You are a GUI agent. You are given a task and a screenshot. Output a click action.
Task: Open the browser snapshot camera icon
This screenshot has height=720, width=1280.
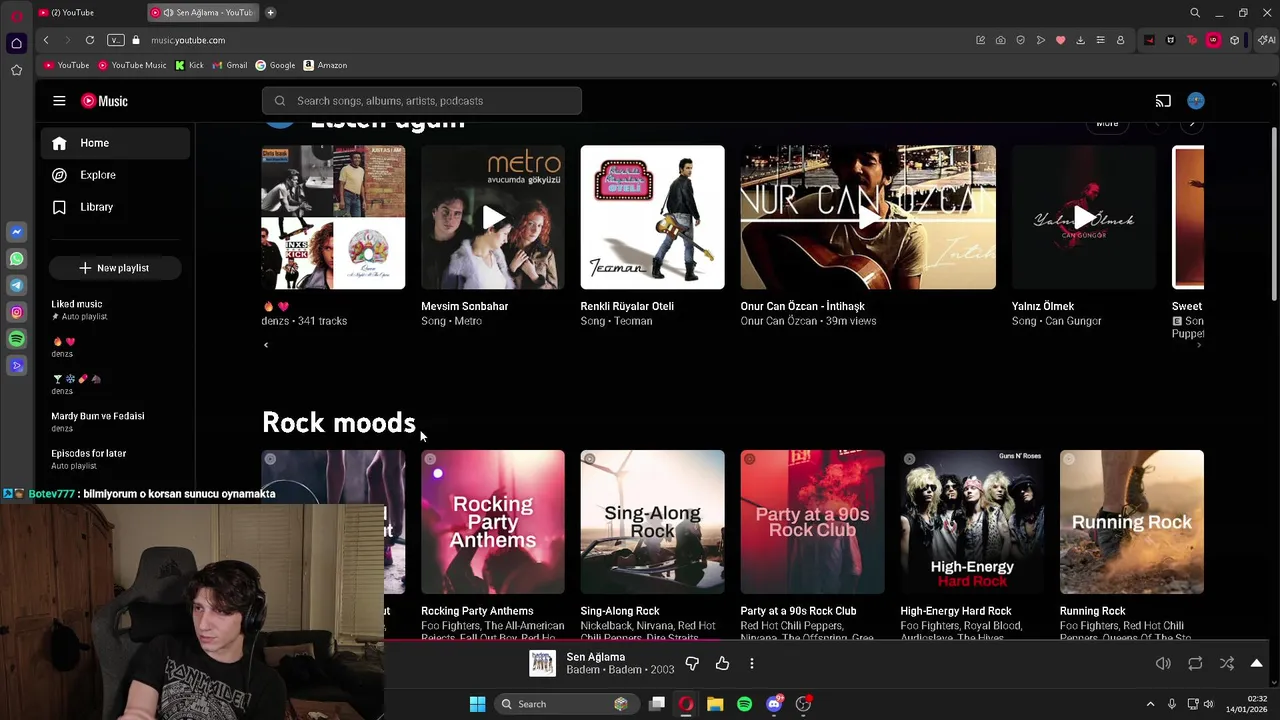click(1000, 40)
